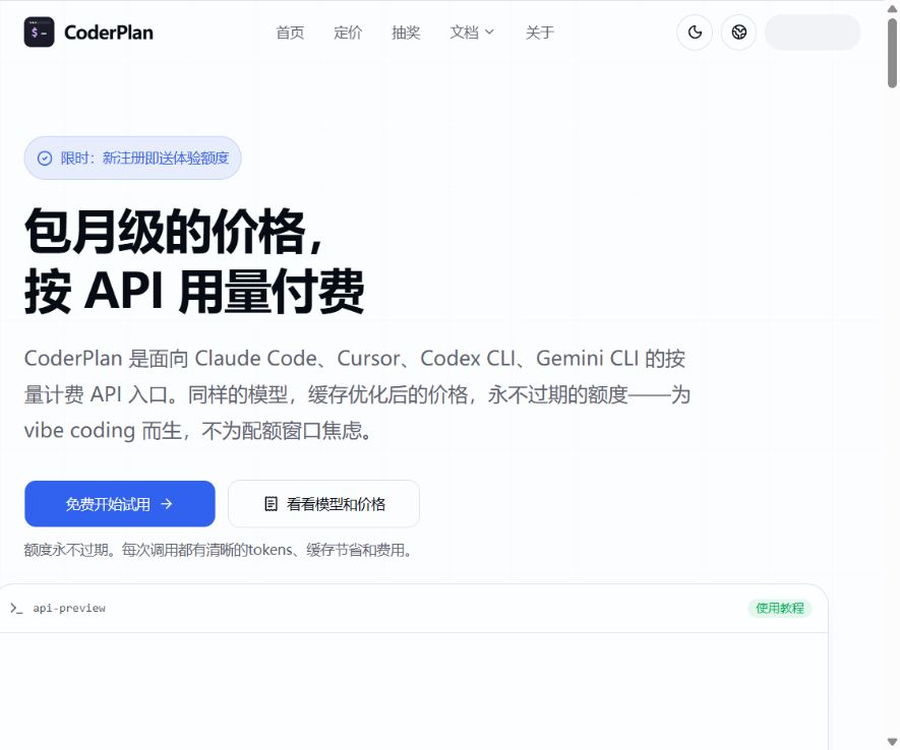Click the round theme style icon button
This screenshot has height=750, width=900.
pos(739,32)
